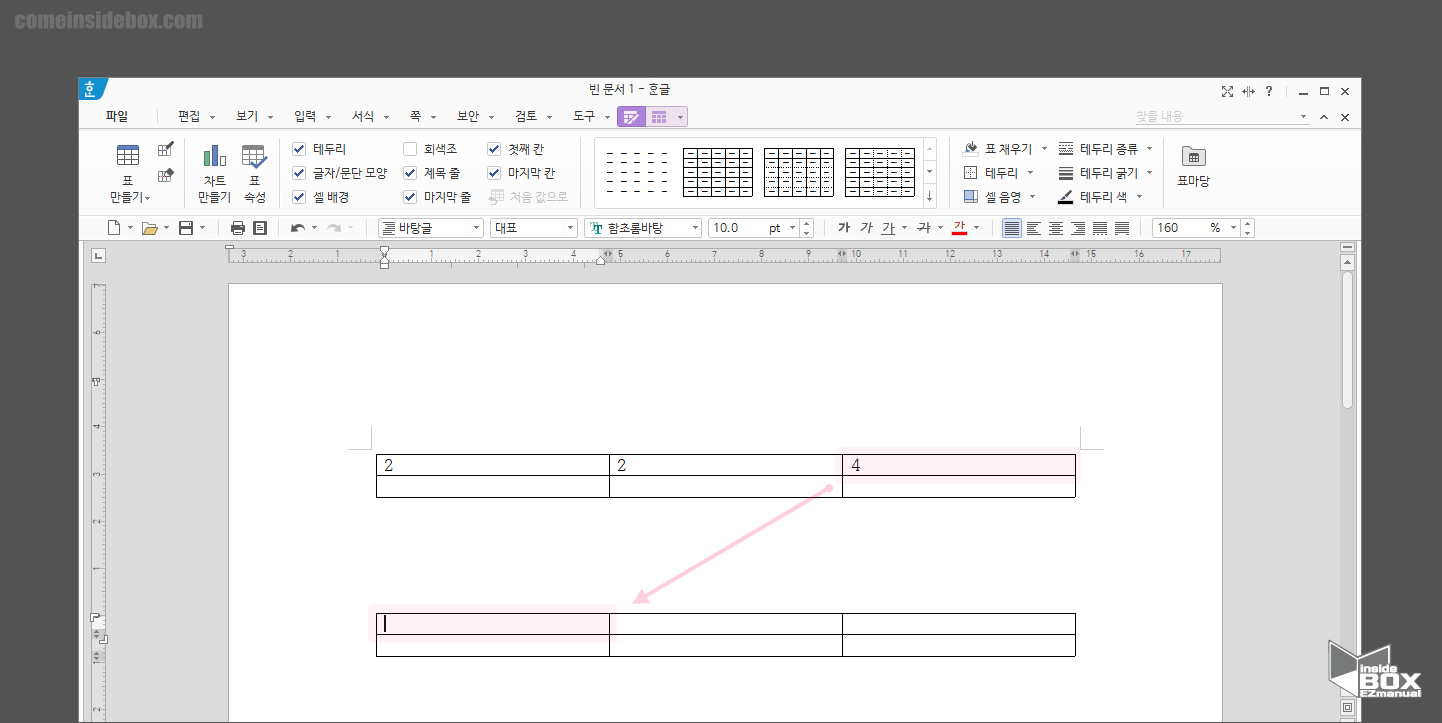This screenshot has width=1442, height=723.
Task: Open the 입력 menu
Action: [305, 116]
